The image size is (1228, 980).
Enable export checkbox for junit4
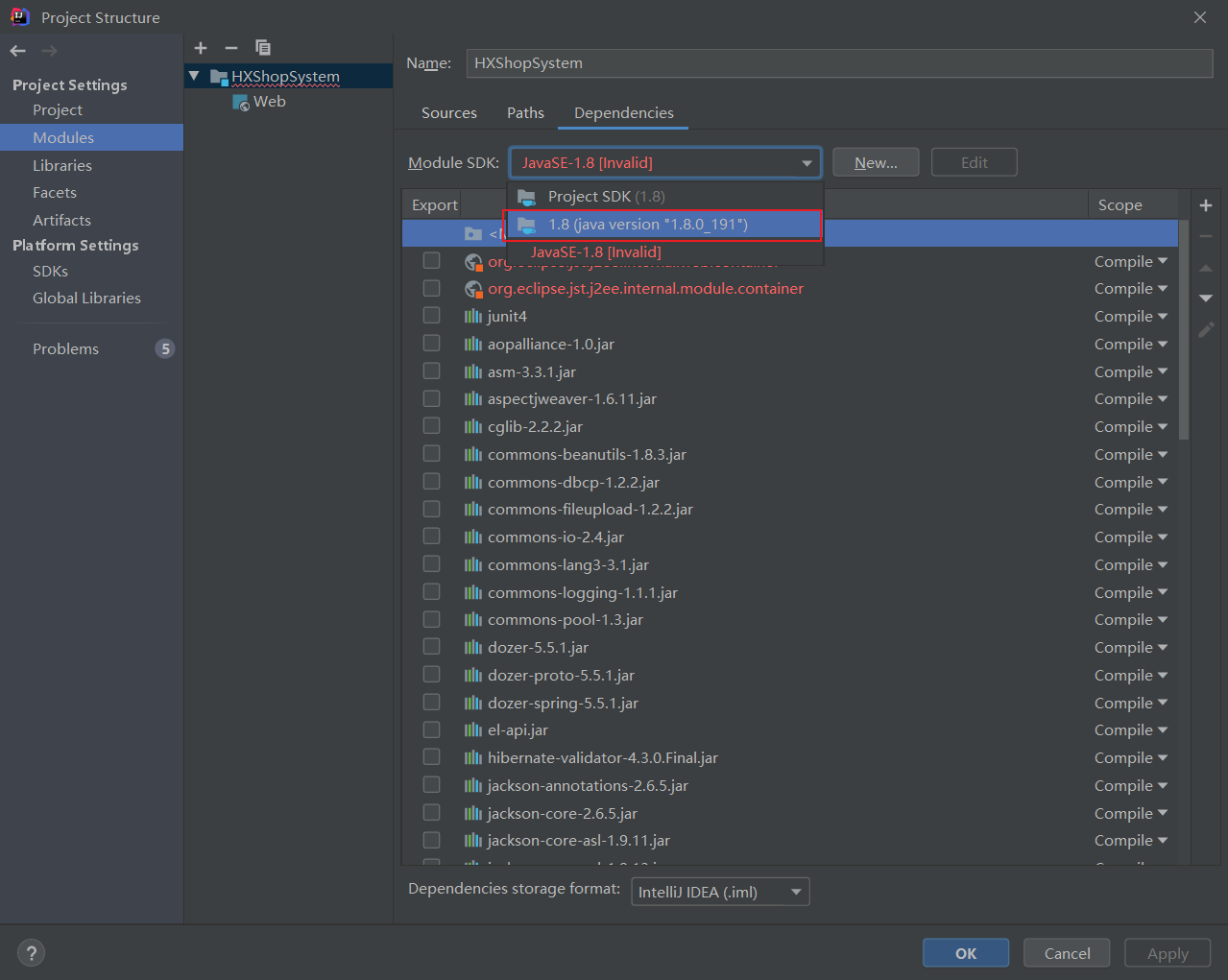coord(432,316)
